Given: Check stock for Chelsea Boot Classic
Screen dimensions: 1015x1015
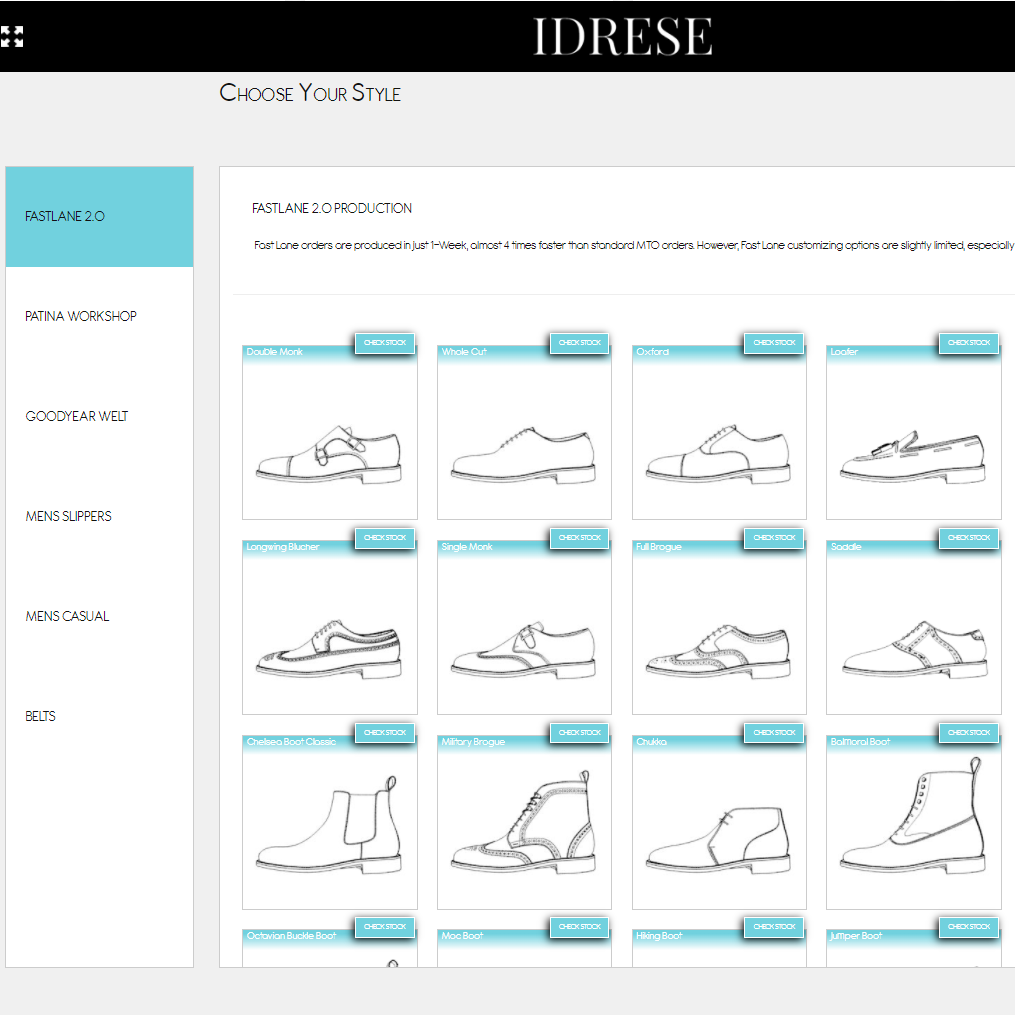Looking at the screenshot, I should coord(385,732).
